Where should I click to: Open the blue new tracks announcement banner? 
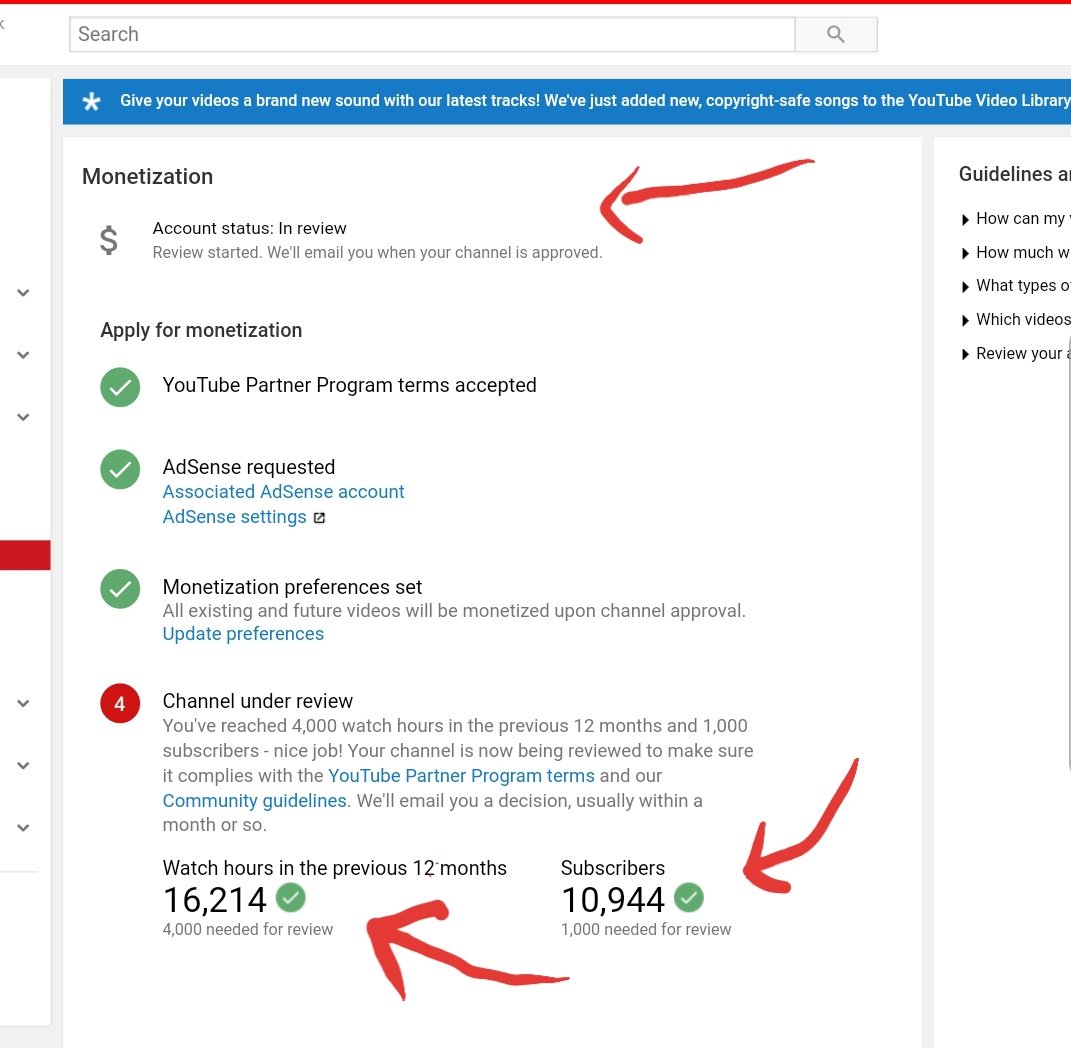pyautogui.click(x=567, y=101)
